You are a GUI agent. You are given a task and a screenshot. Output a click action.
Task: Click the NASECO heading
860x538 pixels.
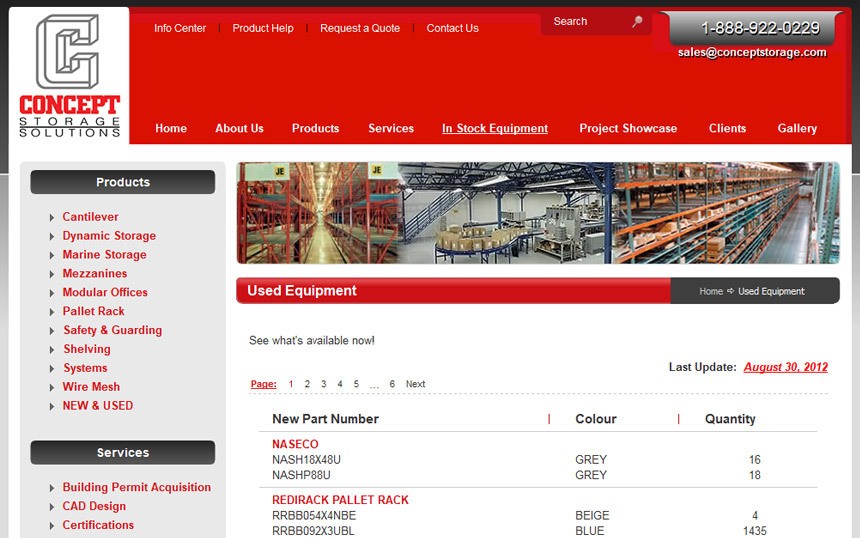pos(295,444)
